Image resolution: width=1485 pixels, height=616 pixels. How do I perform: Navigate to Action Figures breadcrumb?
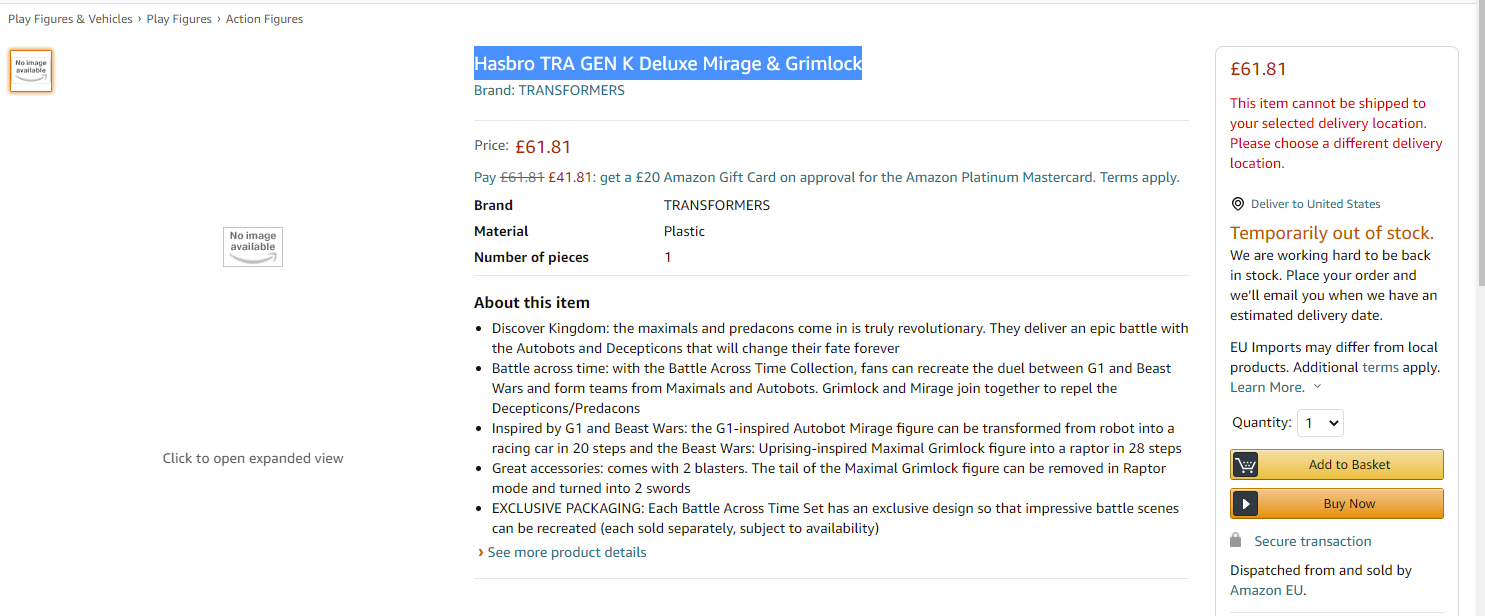264,19
